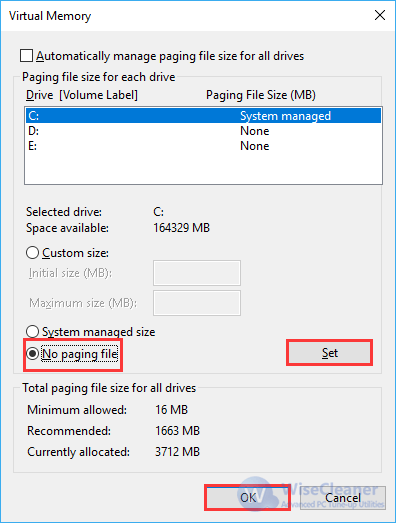Enable automatically manage paging file size checkbox
The height and width of the screenshot is (523, 396).
click(26, 56)
